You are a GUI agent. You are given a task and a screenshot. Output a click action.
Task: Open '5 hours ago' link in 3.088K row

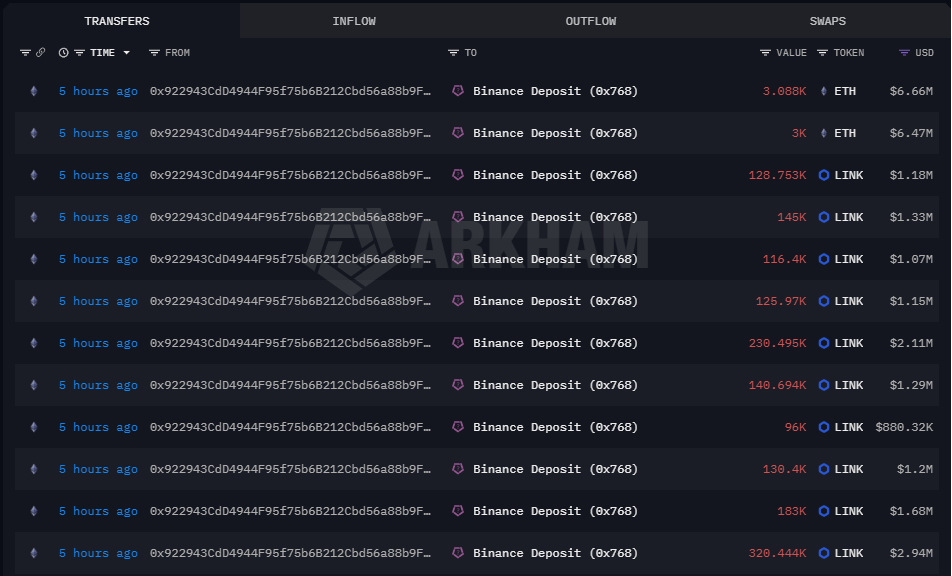click(98, 91)
